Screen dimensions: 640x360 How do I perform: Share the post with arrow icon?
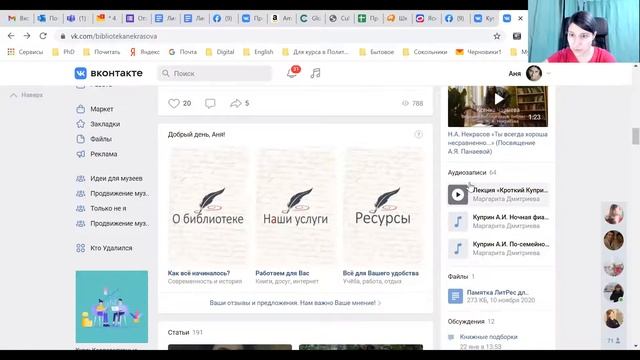pyautogui.click(x=236, y=103)
